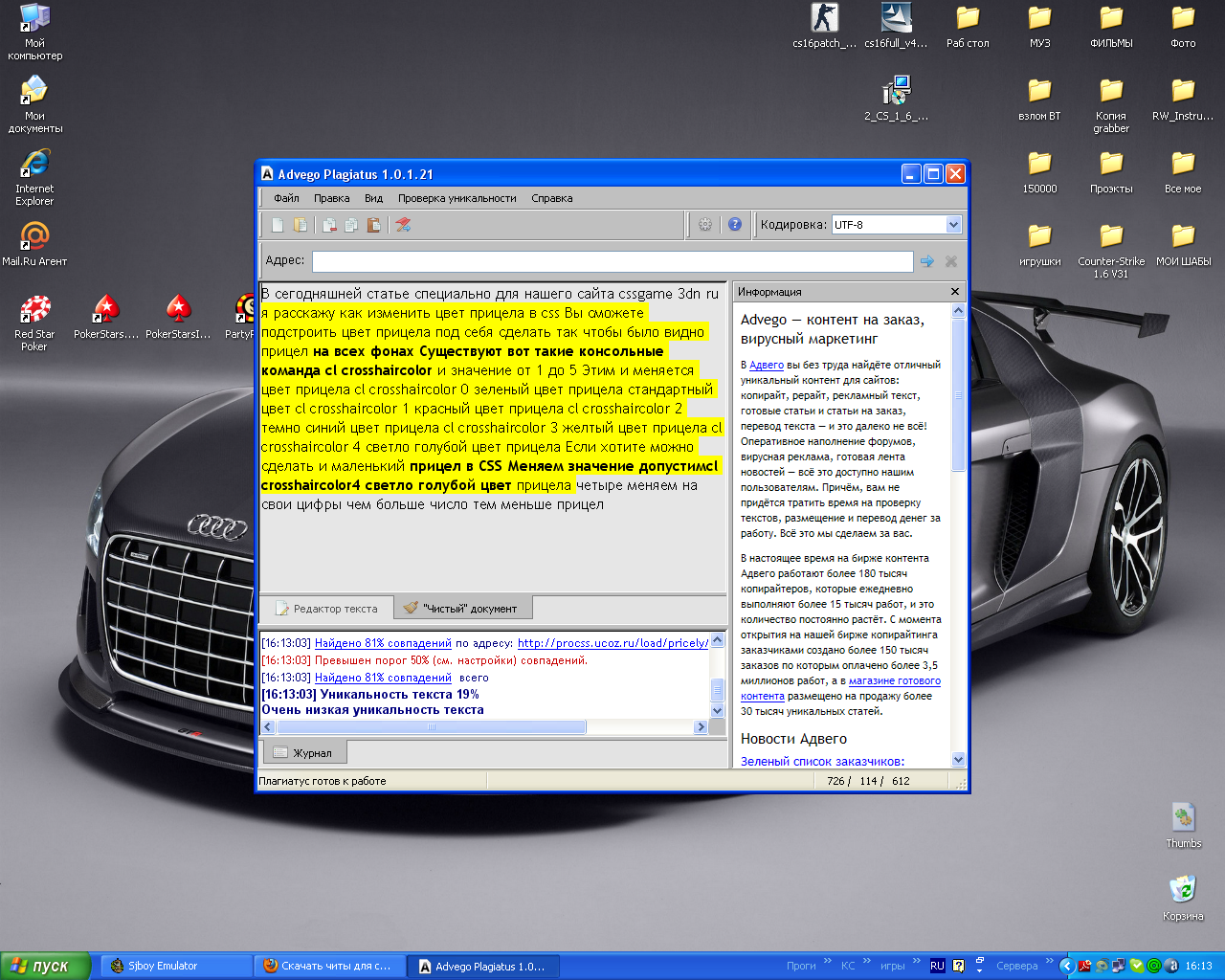
Task: Click status text 'Плагиатус готов к работе'
Action: tap(323, 781)
